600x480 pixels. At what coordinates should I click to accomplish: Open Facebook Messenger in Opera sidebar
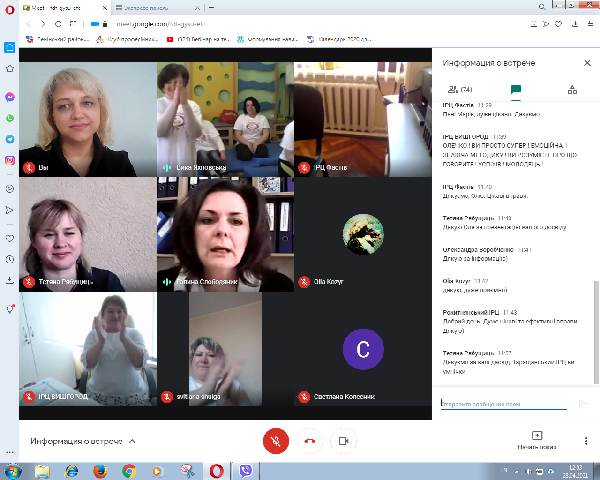coord(9,97)
